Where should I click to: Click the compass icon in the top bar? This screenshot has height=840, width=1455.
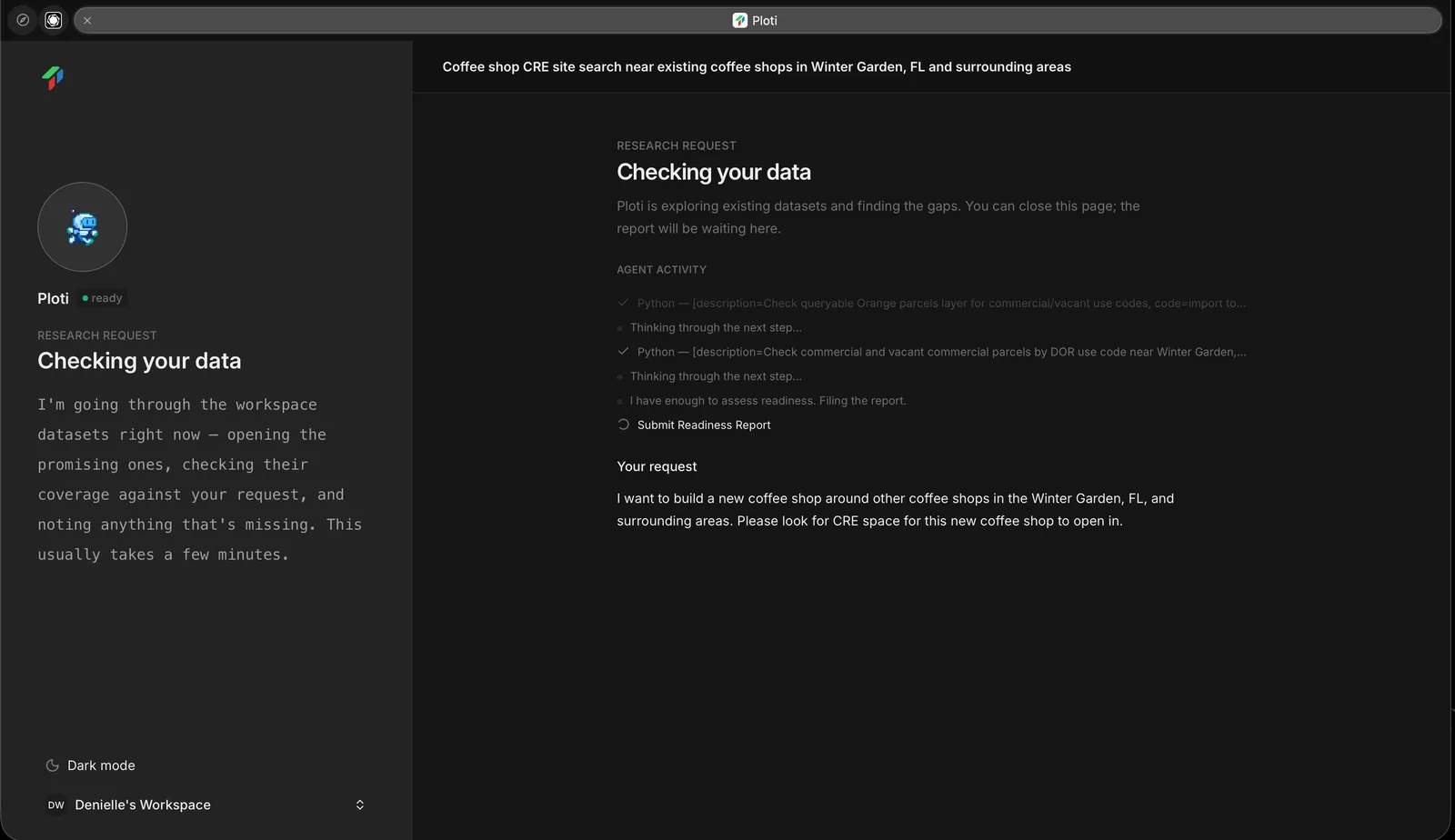(23, 20)
